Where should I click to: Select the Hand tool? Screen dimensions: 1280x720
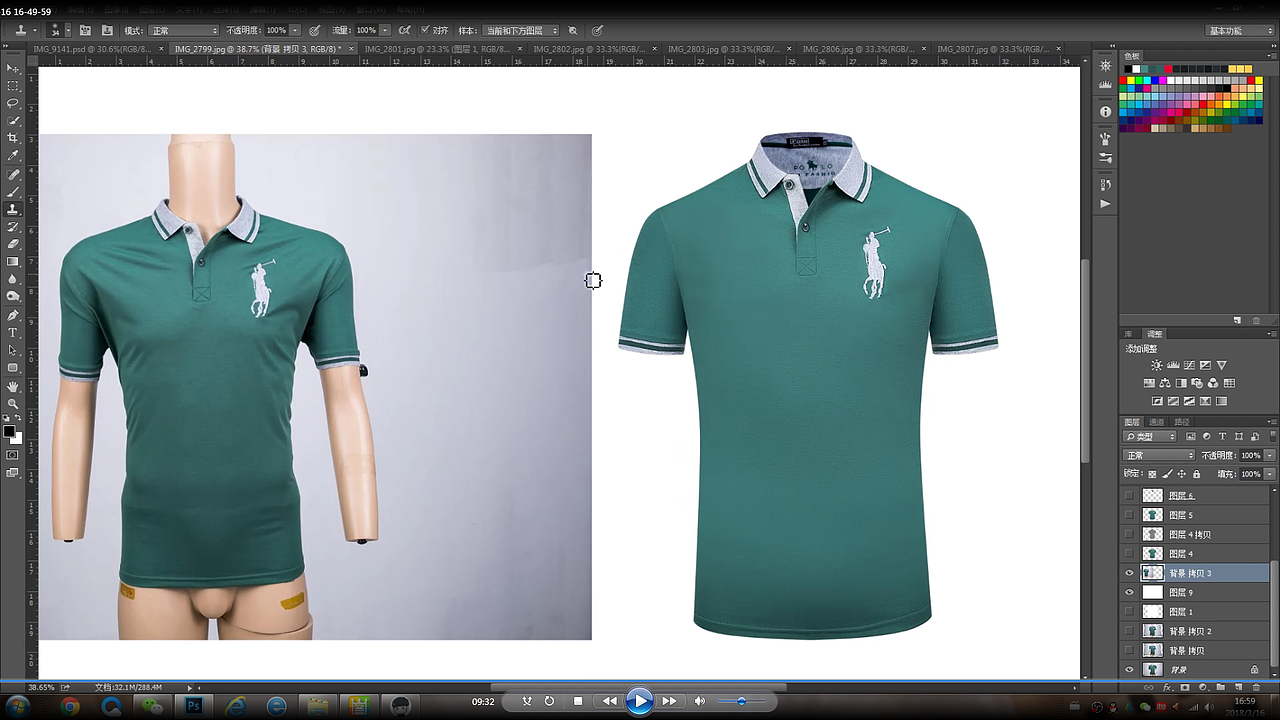coord(13,386)
